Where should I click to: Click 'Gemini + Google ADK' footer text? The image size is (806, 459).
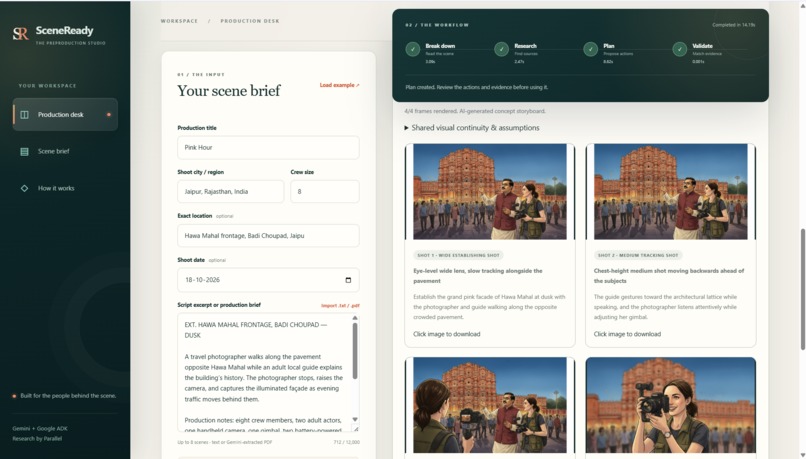pos(40,429)
